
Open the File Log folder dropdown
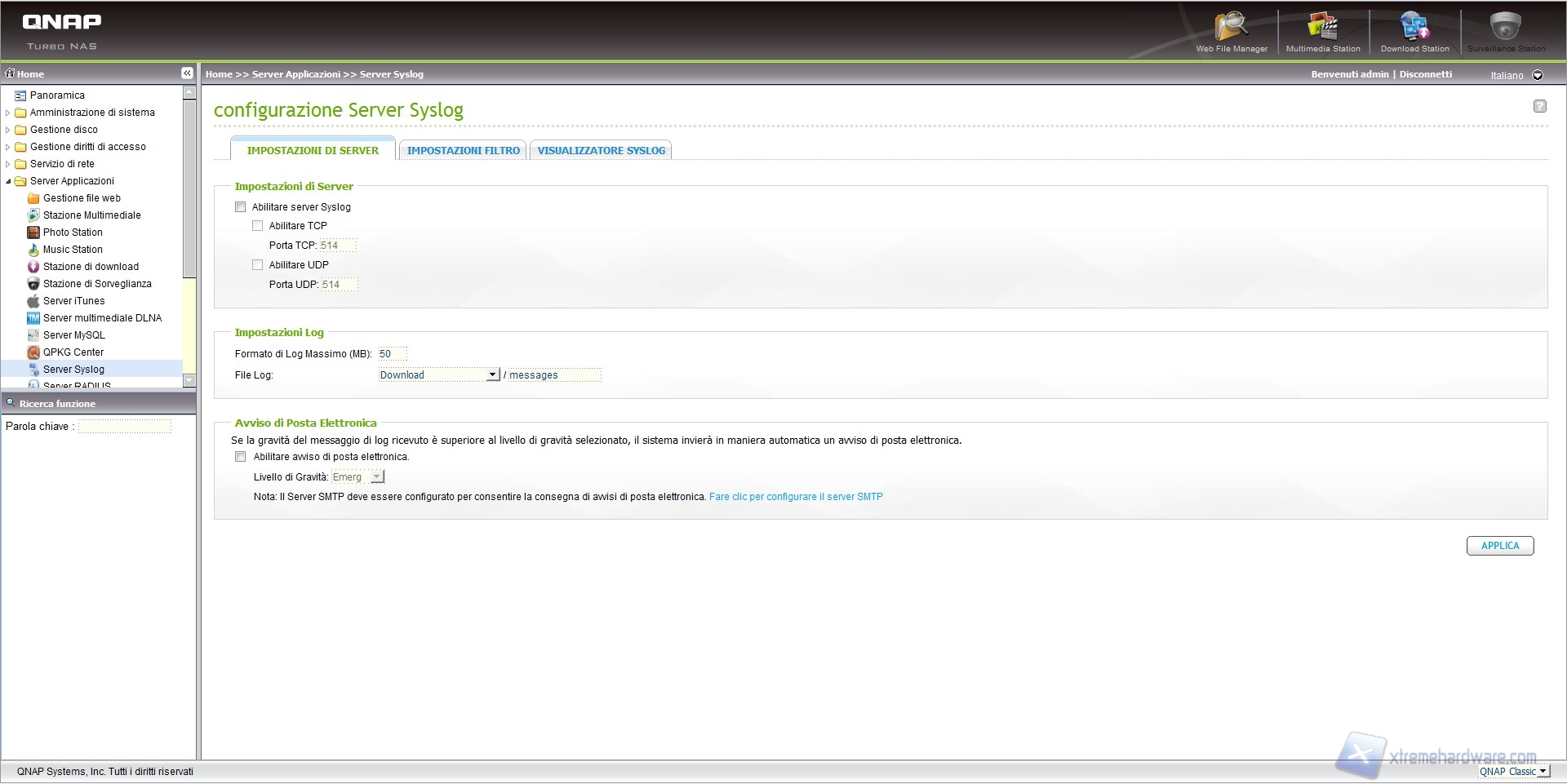pos(492,375)
